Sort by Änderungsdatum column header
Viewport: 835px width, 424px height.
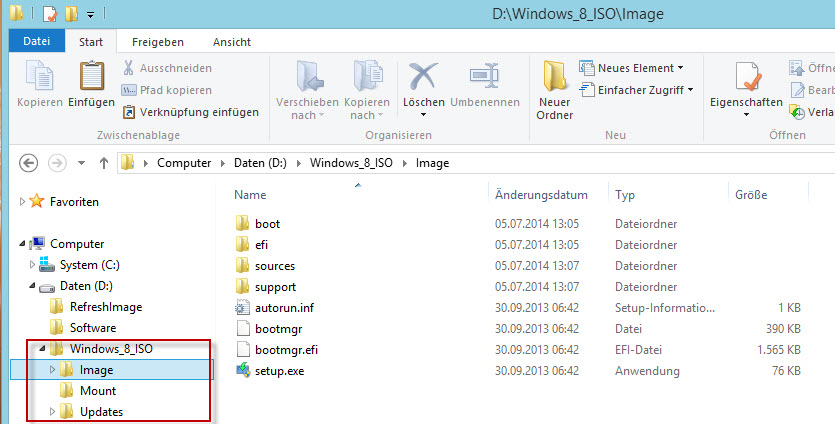[541, 195]
